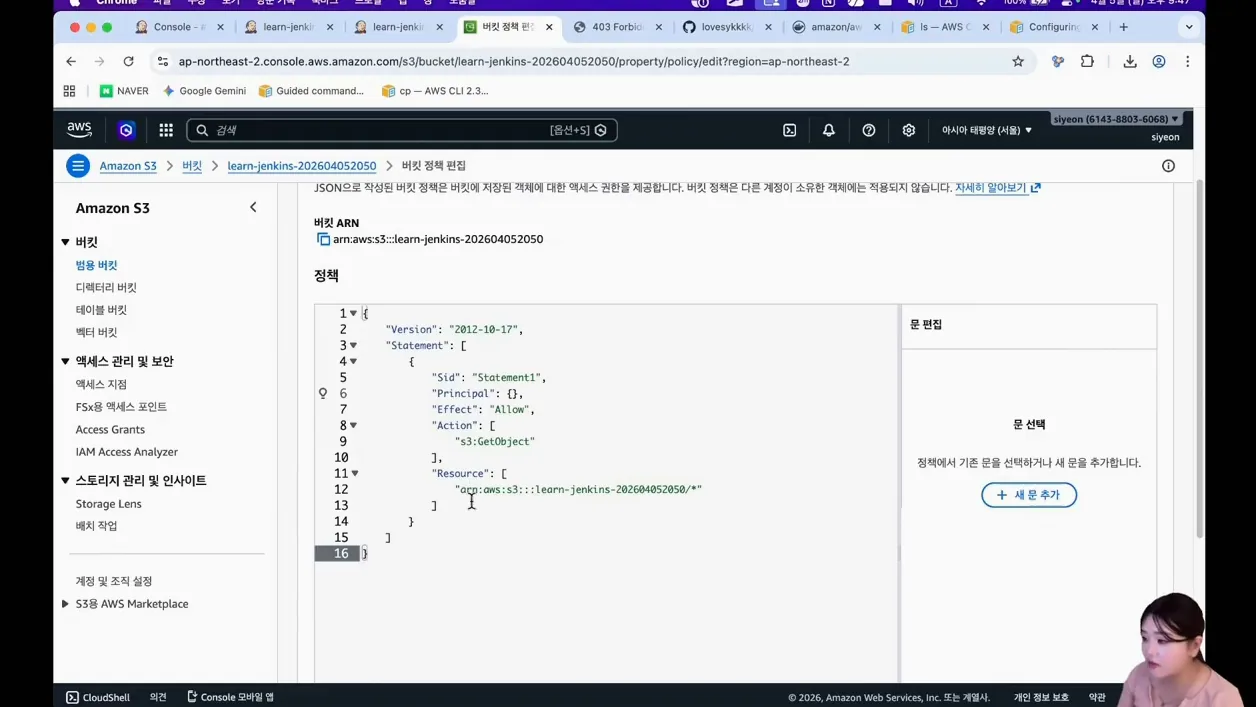Open IAM Access Analyzer in the sidebar
1256x707 pixels.
coord(127,452)
